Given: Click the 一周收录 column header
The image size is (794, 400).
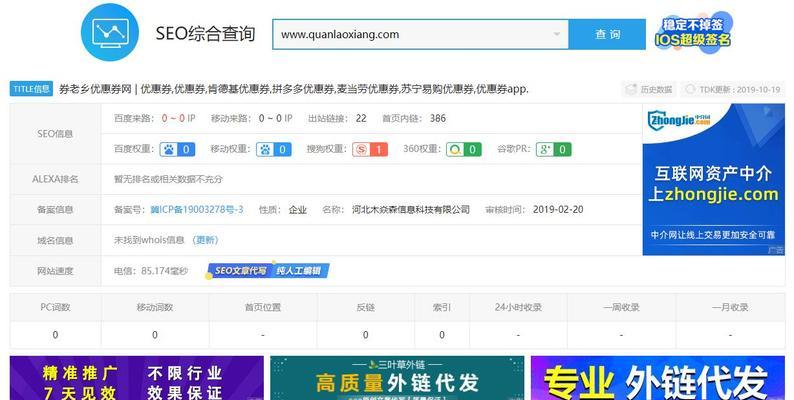Looking at the screenshot, I should (x=621, y=307).
